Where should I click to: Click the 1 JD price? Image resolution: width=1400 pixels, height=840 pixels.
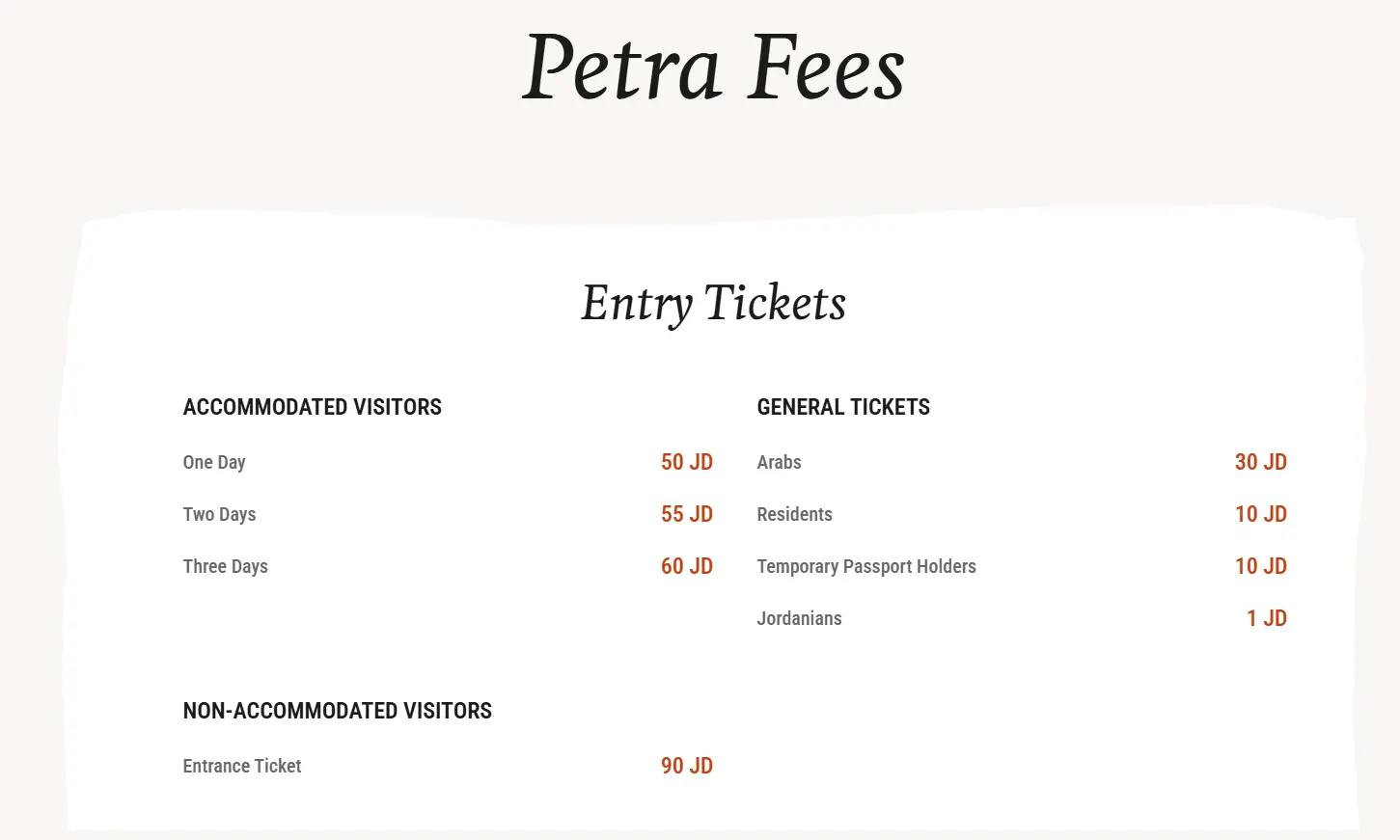pyautogui.click(x=1266, y=618)
